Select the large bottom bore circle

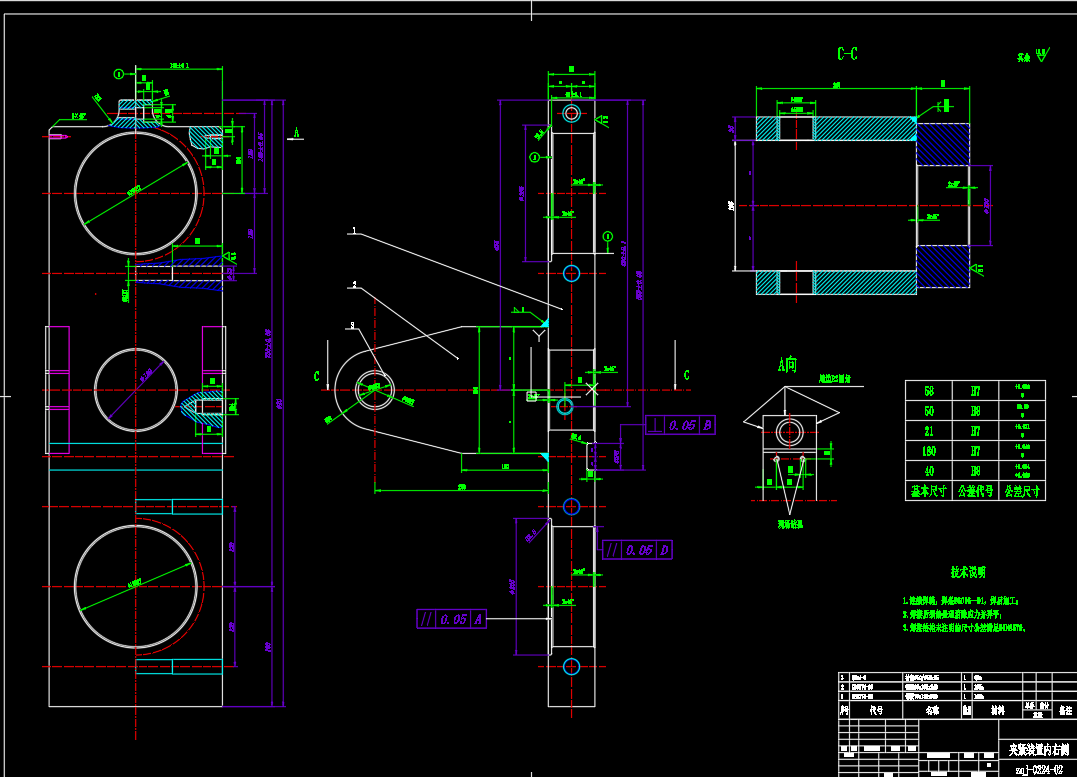tap(136, 586)
